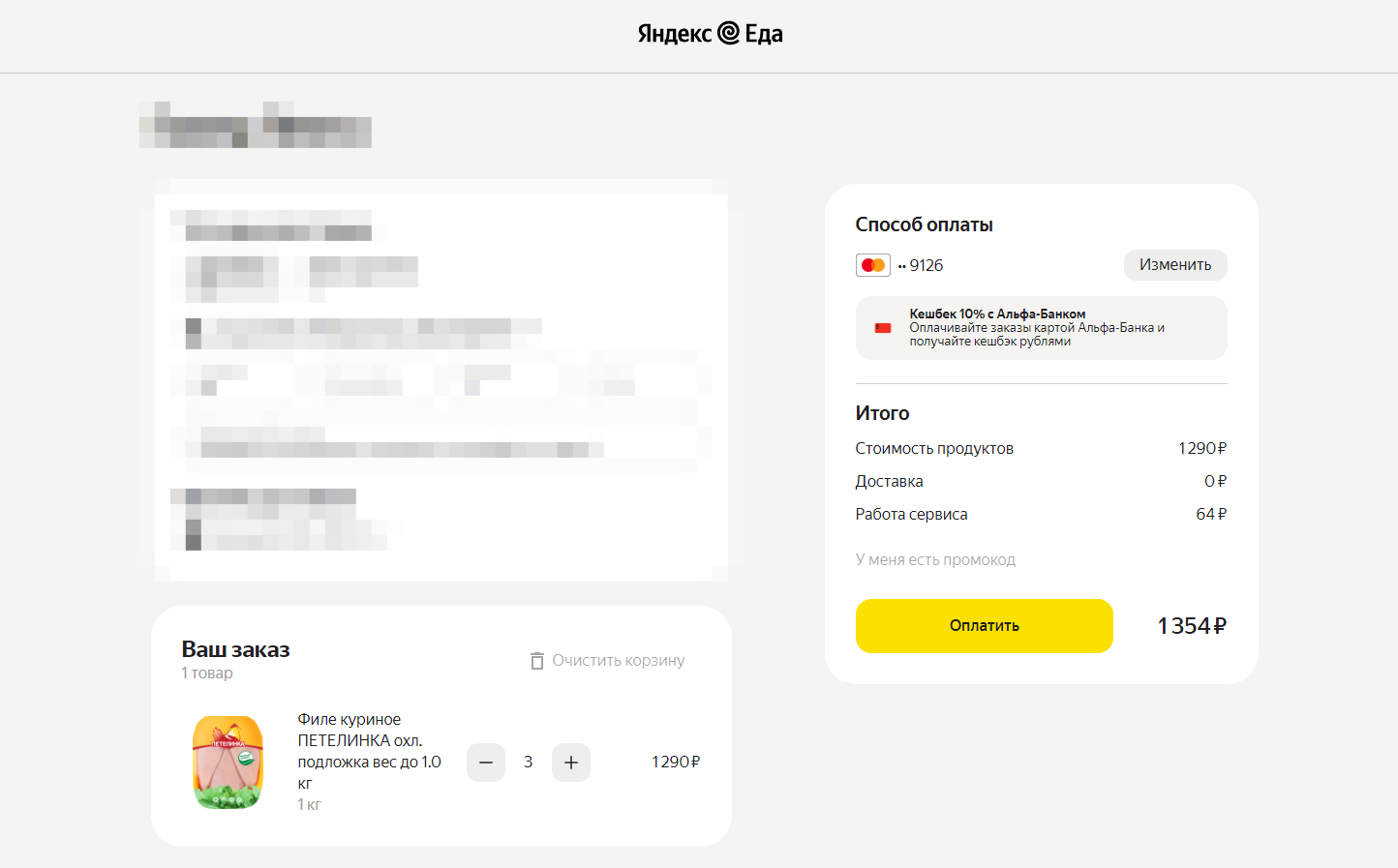Open the Филе куриное ПЕТЕЛИНКА product name
The height and width of the screenshot is (868, 1398).
369,752
